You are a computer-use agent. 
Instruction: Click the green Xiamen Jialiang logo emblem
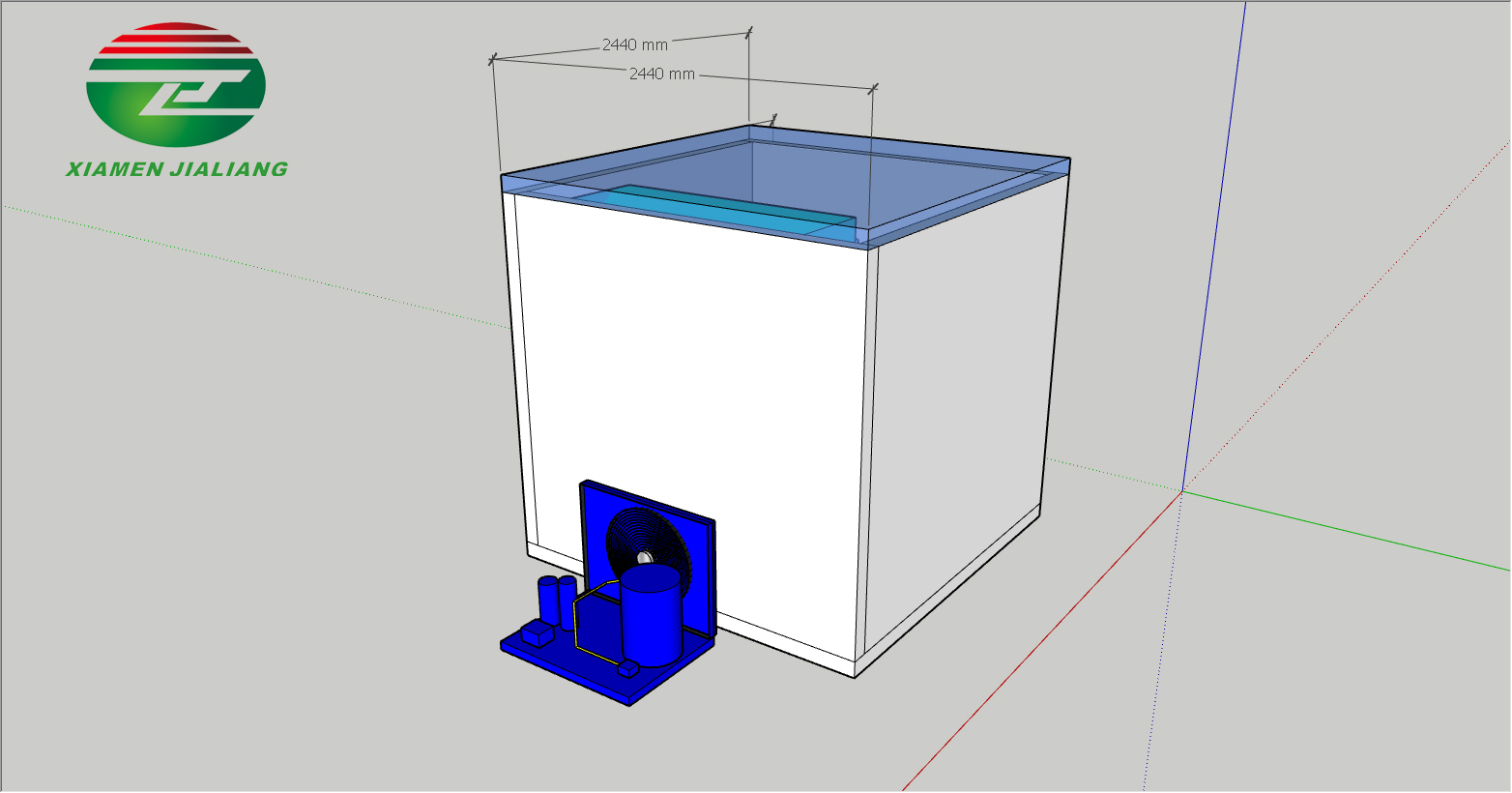click(x=175, y=89)
